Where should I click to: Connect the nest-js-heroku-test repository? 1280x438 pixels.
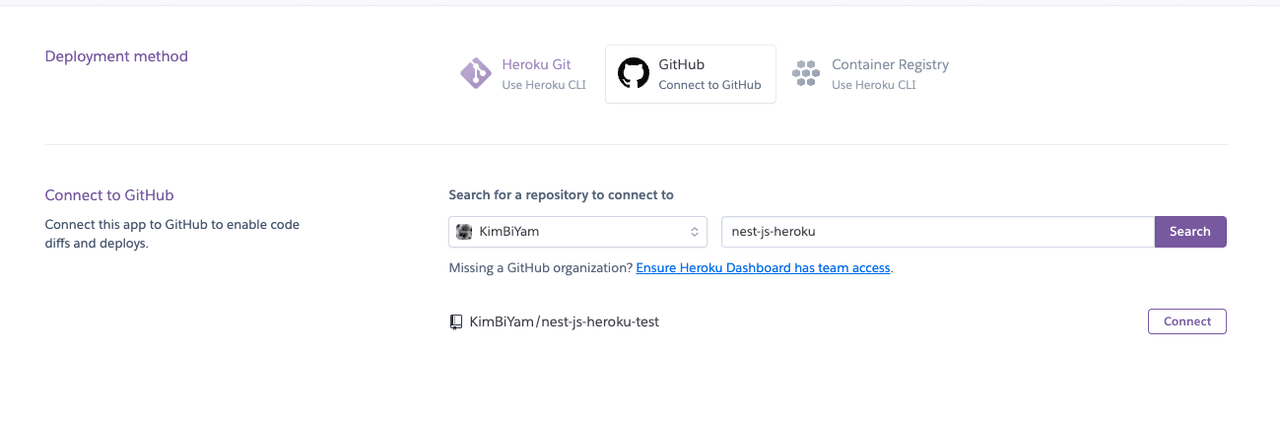pos(1187,322)
